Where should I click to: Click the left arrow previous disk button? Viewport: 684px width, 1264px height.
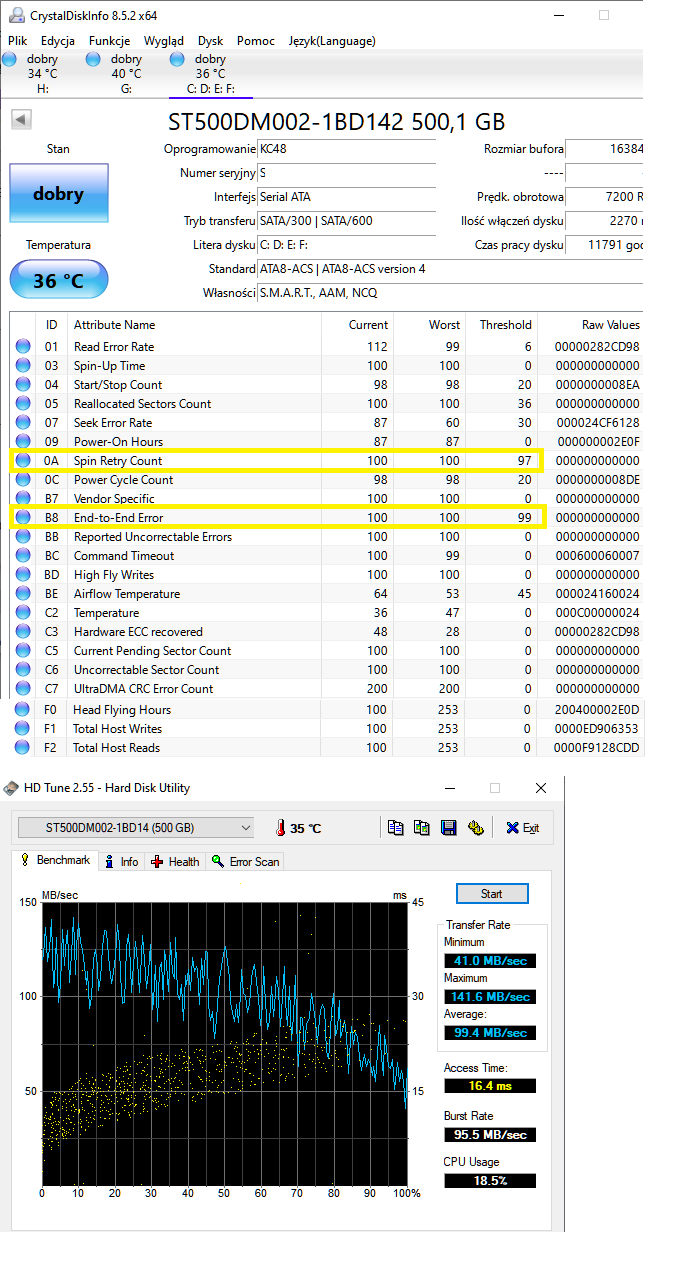[20, 120]
